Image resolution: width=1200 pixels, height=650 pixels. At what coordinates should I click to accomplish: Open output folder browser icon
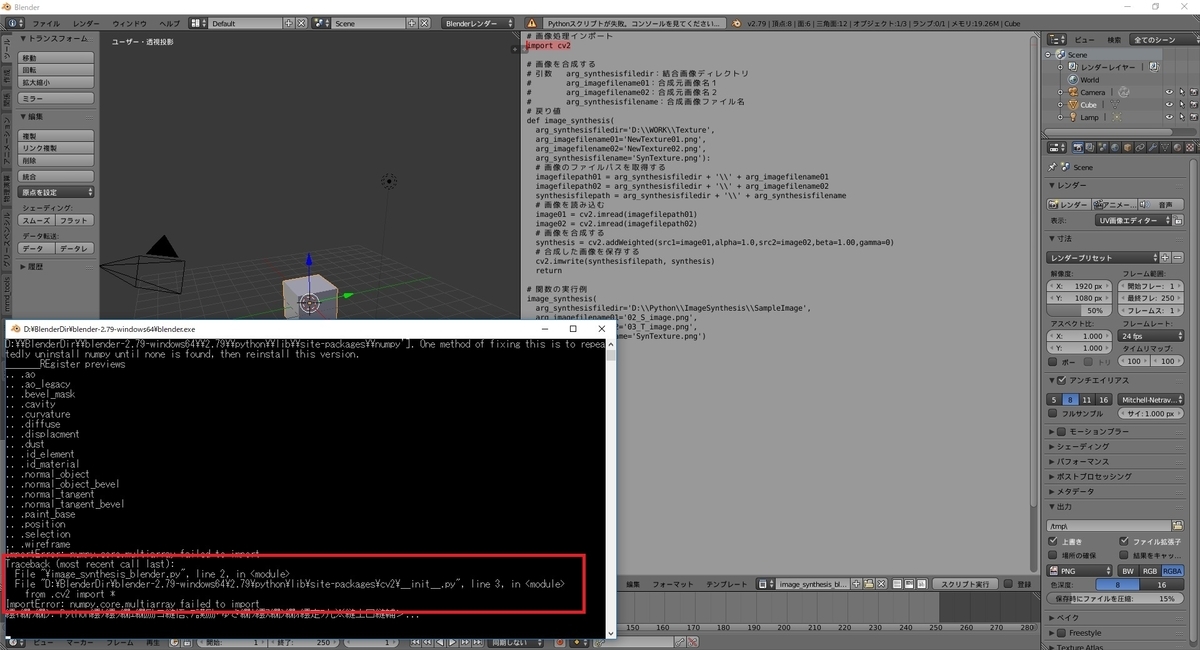(1179, 525)
